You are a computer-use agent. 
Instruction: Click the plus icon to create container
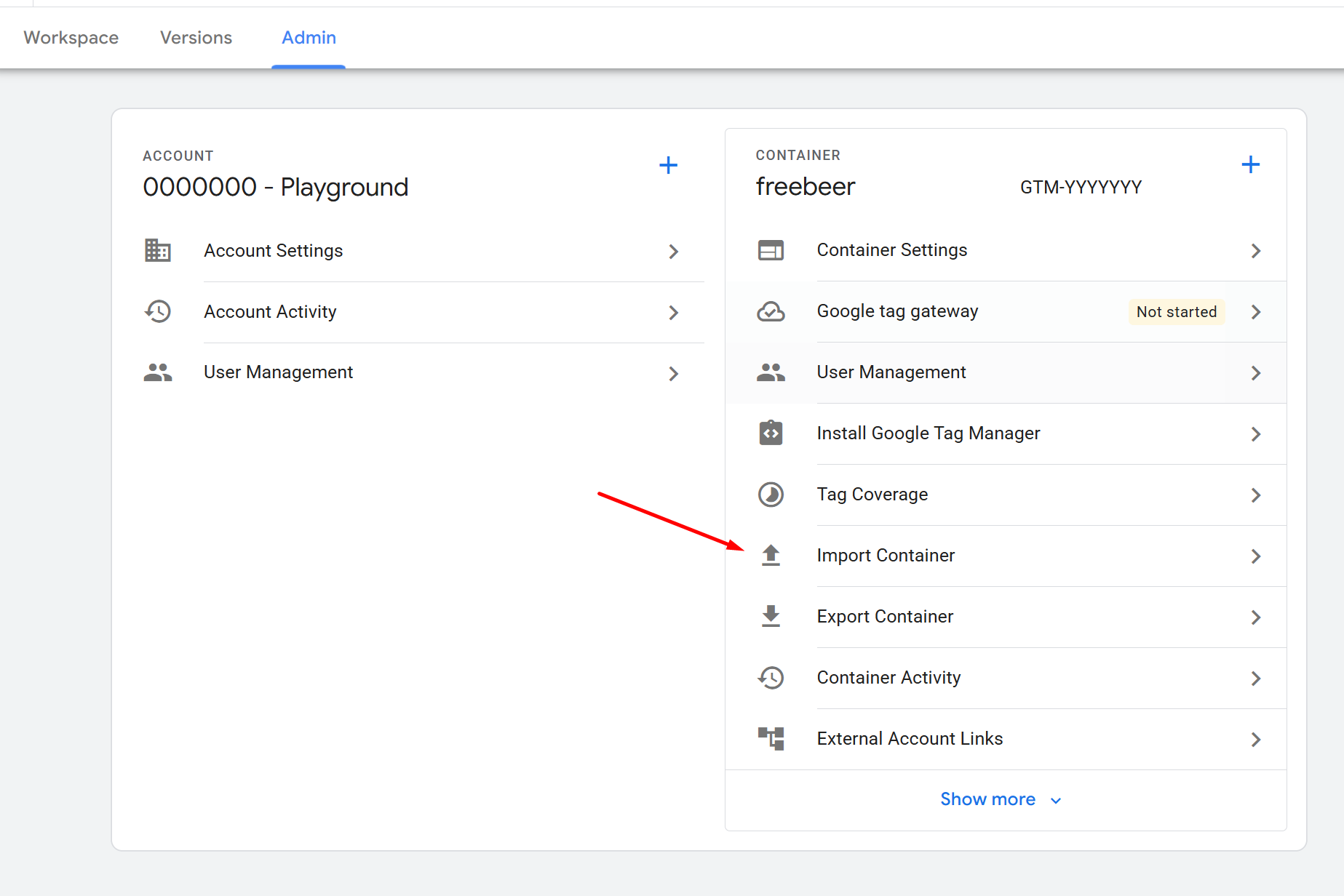point(1250,164)
